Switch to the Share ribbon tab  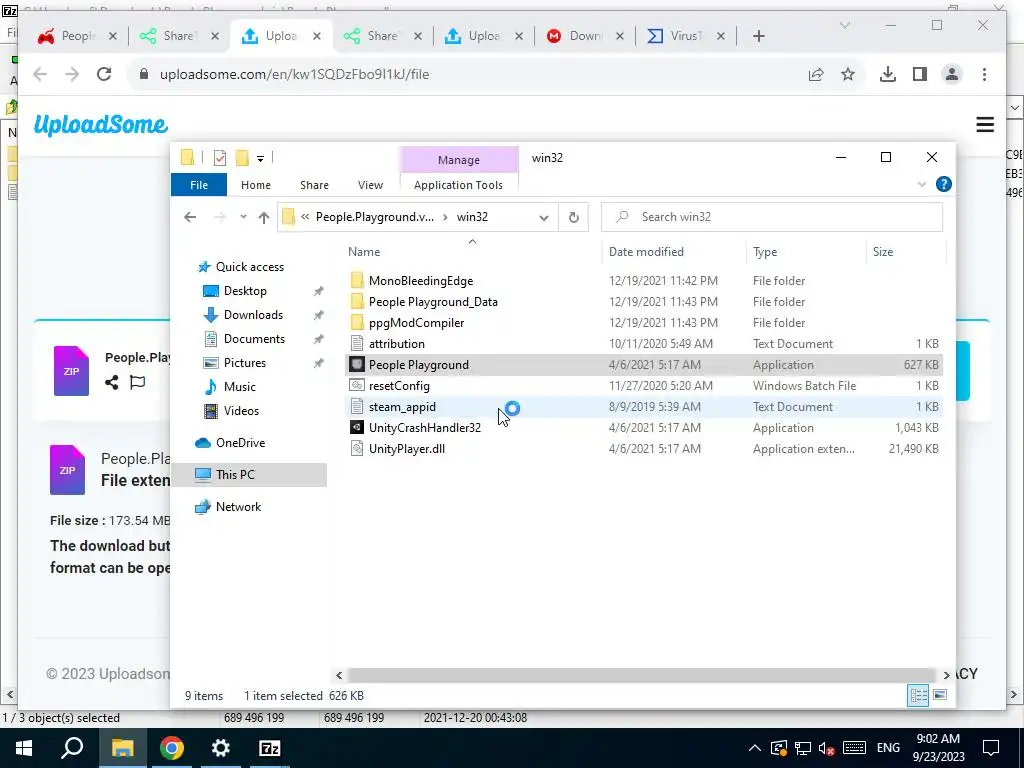(x=314, y=185)
